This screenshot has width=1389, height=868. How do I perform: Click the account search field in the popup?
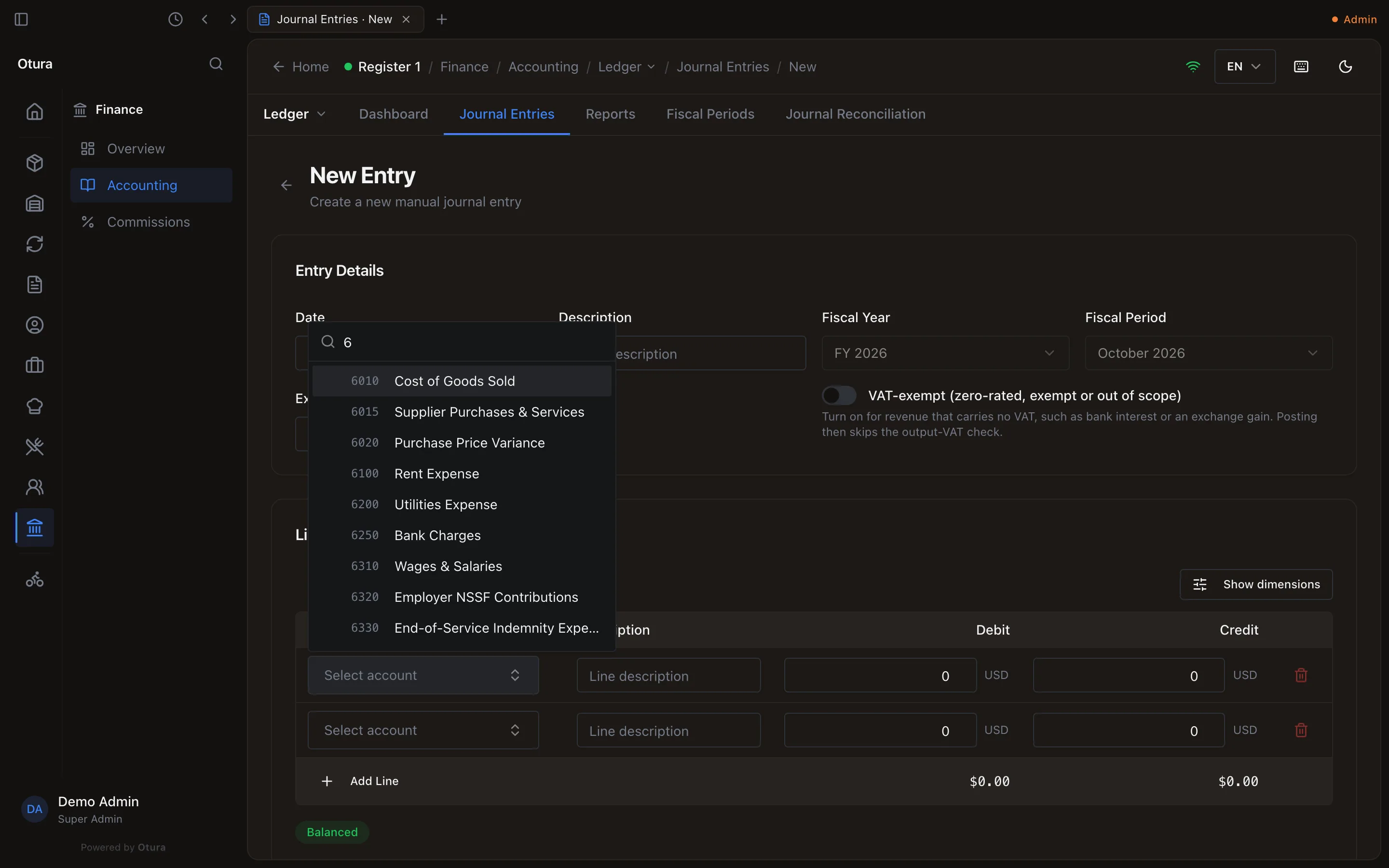(x=462, y=342)
